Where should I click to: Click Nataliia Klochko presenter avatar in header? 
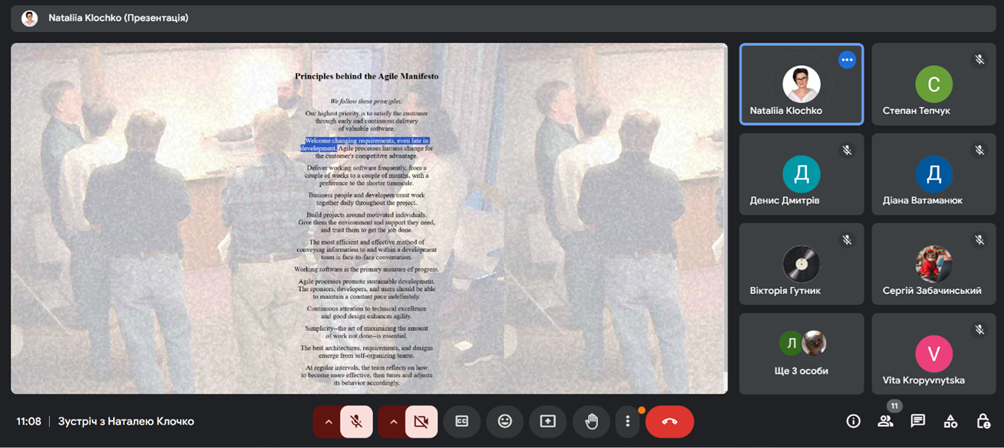pos(29,19)
